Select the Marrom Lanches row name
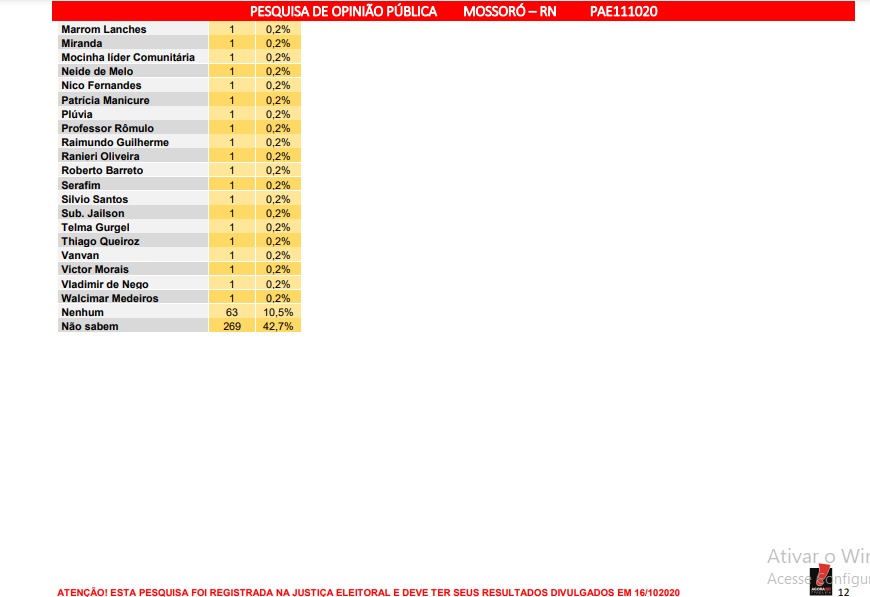Viewport: 870px width, 597px height. 104,29
